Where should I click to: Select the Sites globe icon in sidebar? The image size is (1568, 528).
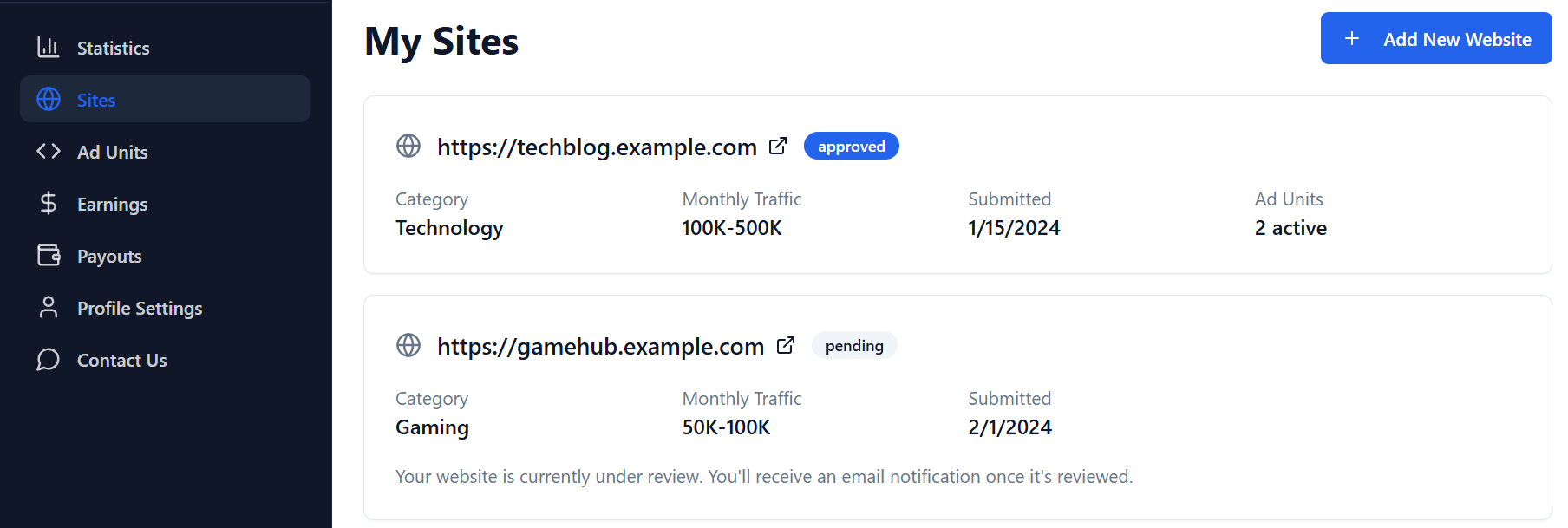tap(48, 99)
